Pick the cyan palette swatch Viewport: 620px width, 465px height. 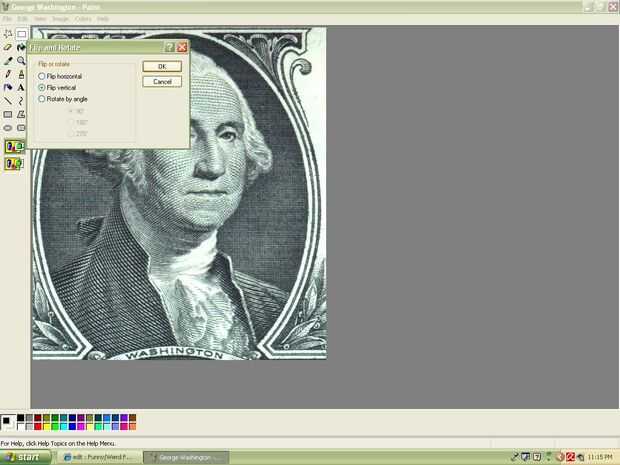tap(64, 427)
